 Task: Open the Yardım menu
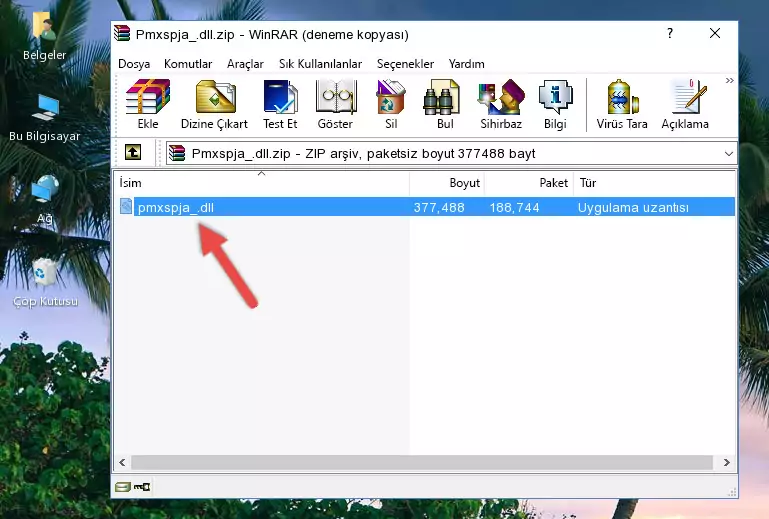[466, 64]
